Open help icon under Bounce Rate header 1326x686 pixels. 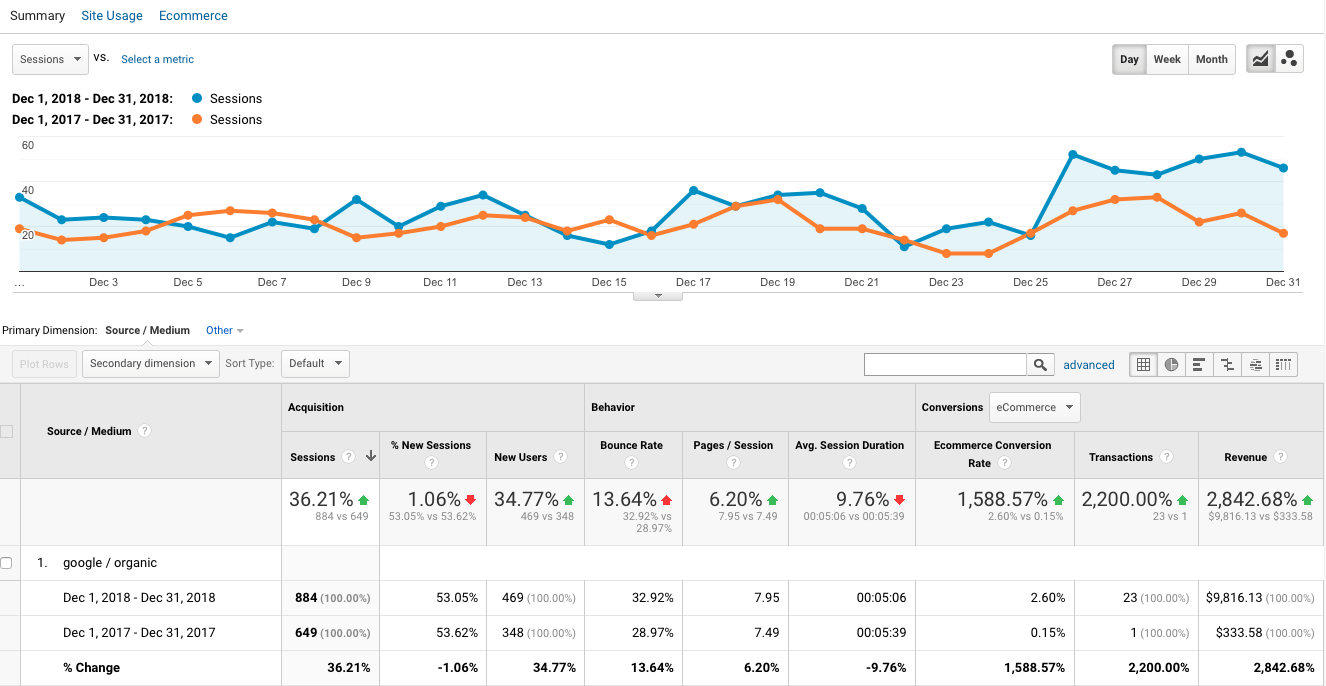pos(631,463)
